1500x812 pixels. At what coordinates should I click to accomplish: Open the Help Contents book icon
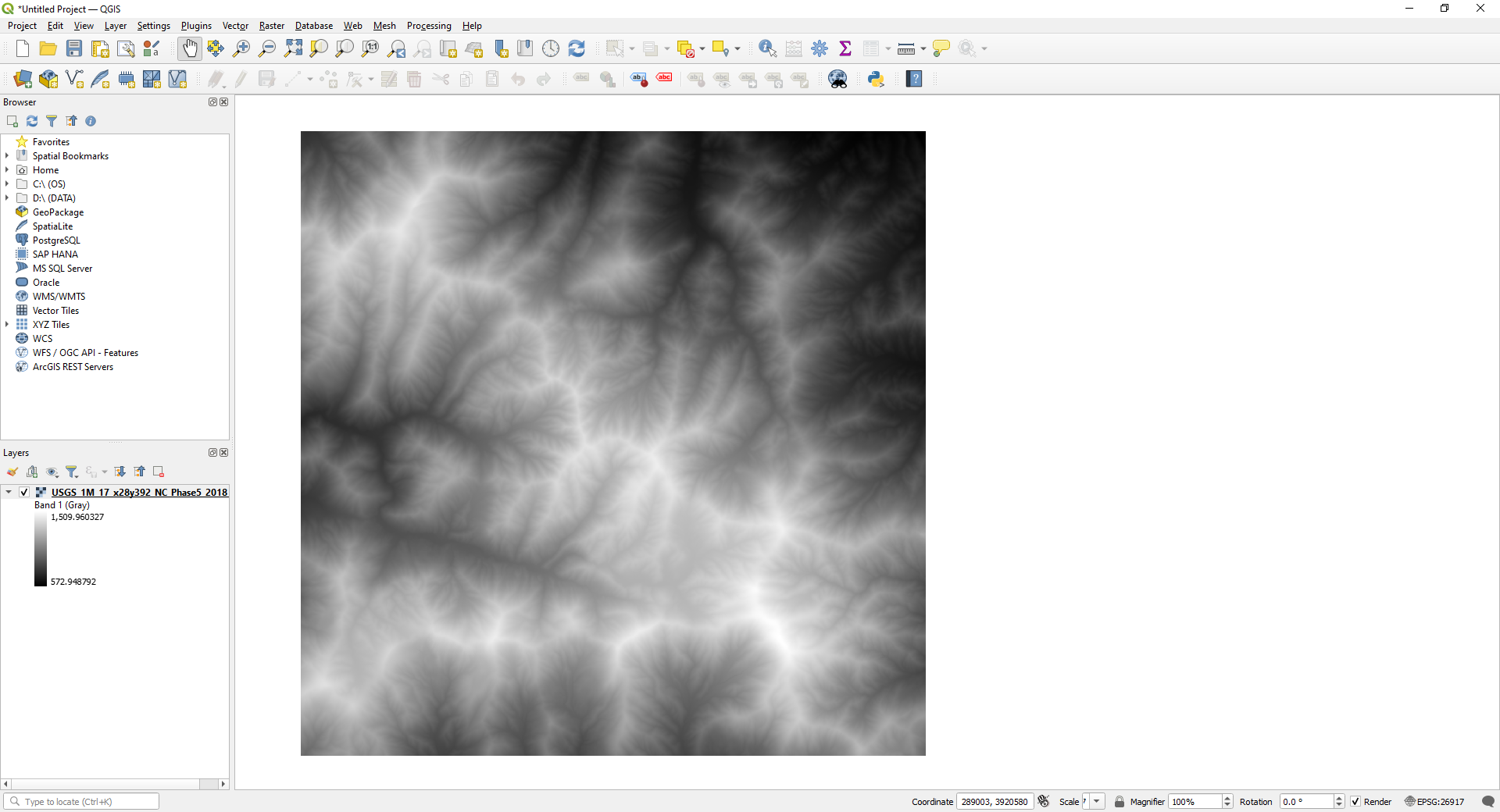914,79
